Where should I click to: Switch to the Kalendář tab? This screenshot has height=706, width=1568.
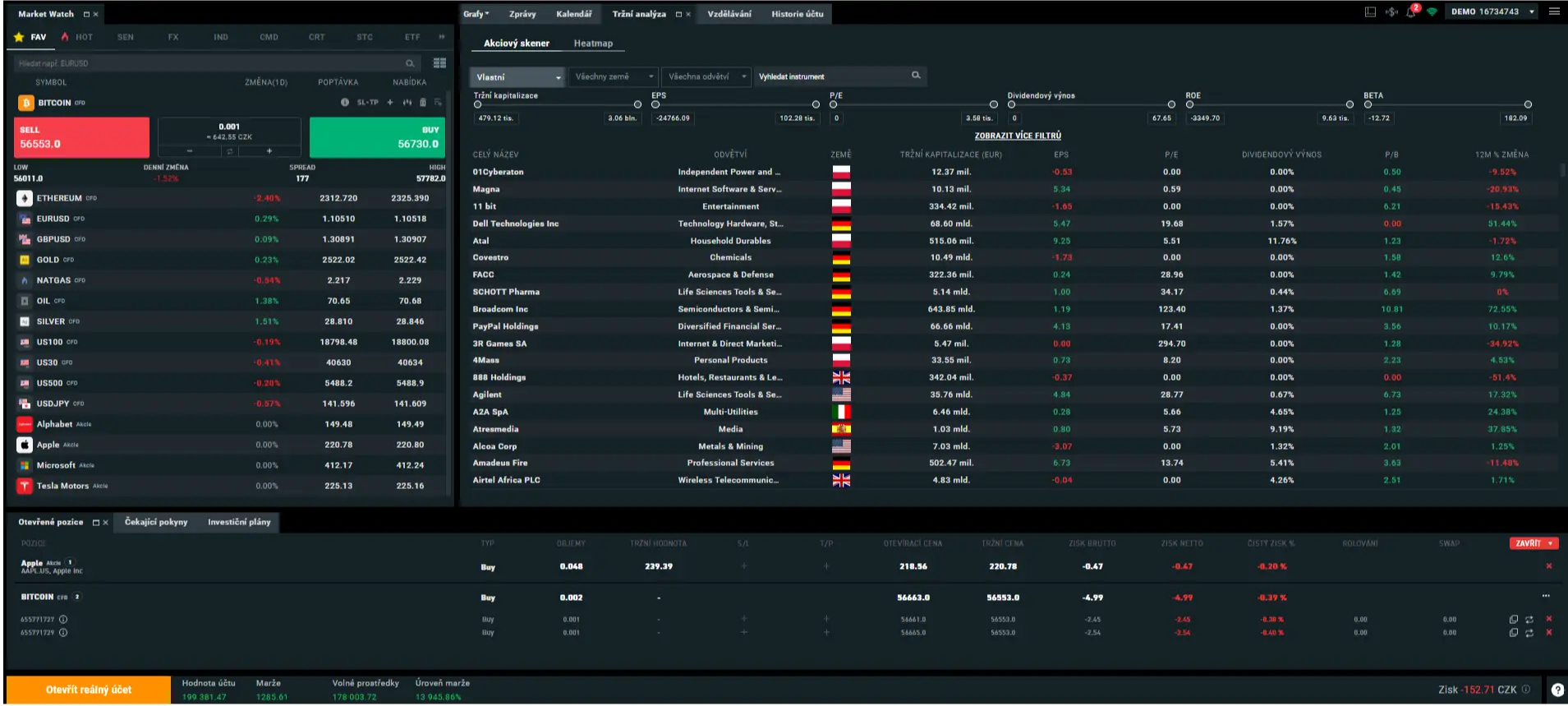click(x=574, y=14)
